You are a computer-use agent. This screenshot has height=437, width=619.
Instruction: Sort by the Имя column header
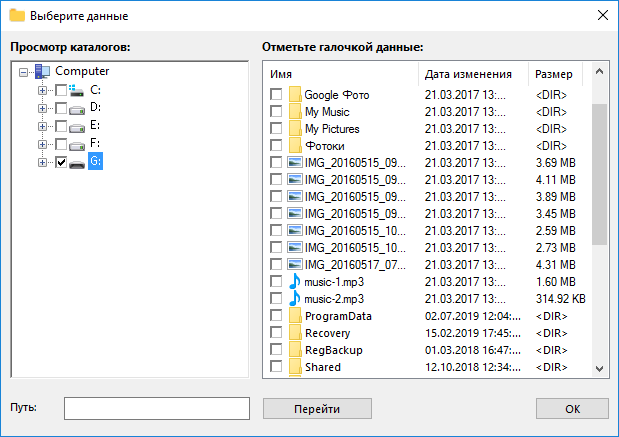click(x=340, y=74)
